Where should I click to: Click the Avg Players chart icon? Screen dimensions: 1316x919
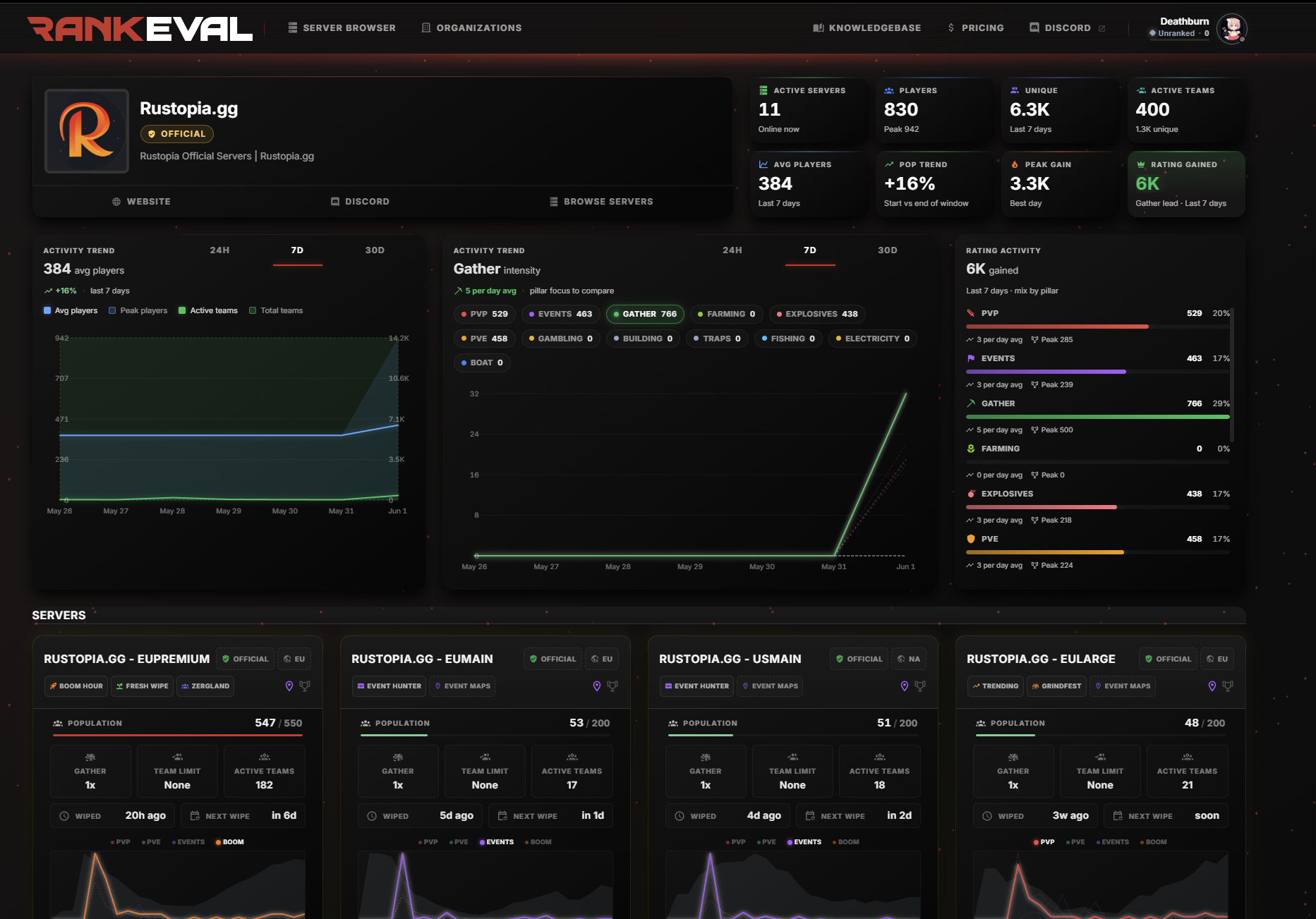pos(763,164)
